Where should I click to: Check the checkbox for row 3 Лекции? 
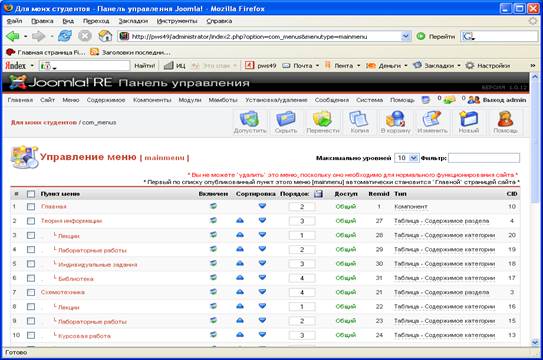coord(31,235)
